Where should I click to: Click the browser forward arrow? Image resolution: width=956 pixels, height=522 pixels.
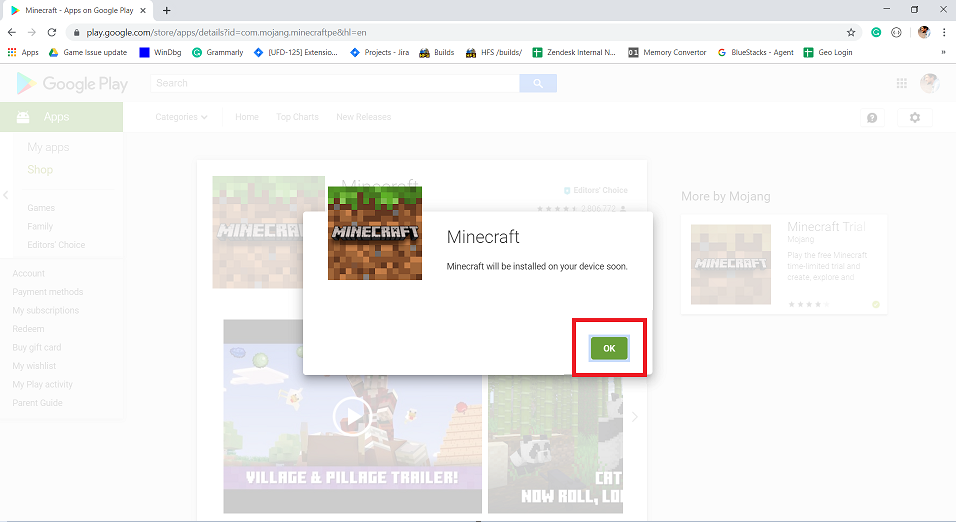tap(32, 32)
